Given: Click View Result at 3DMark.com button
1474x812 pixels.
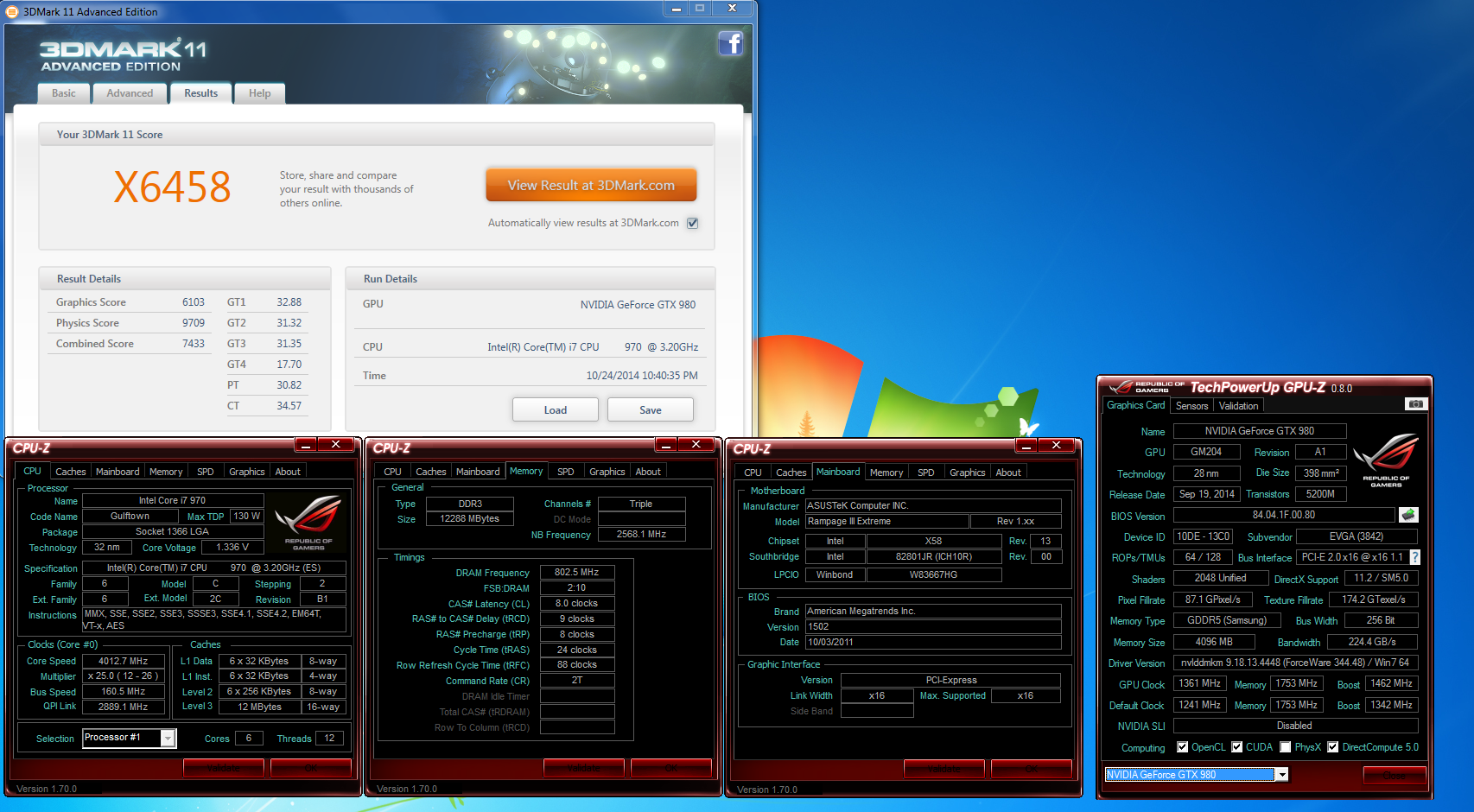Looking at the screenshot, I should [x=591, y=185].
